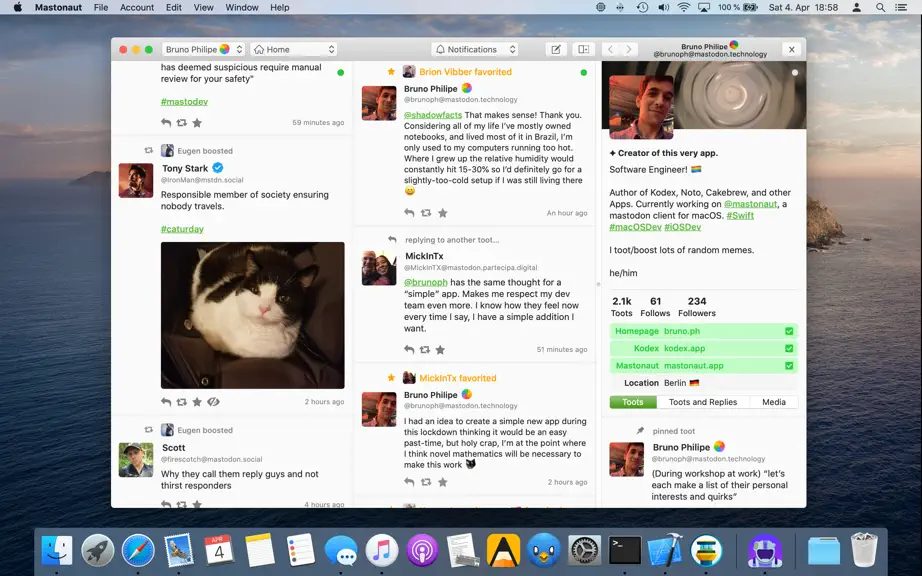This screenshot has width=922, height=576.
Task: Open the #iOSDev hashtag in bio
Action: pos(682,227)
